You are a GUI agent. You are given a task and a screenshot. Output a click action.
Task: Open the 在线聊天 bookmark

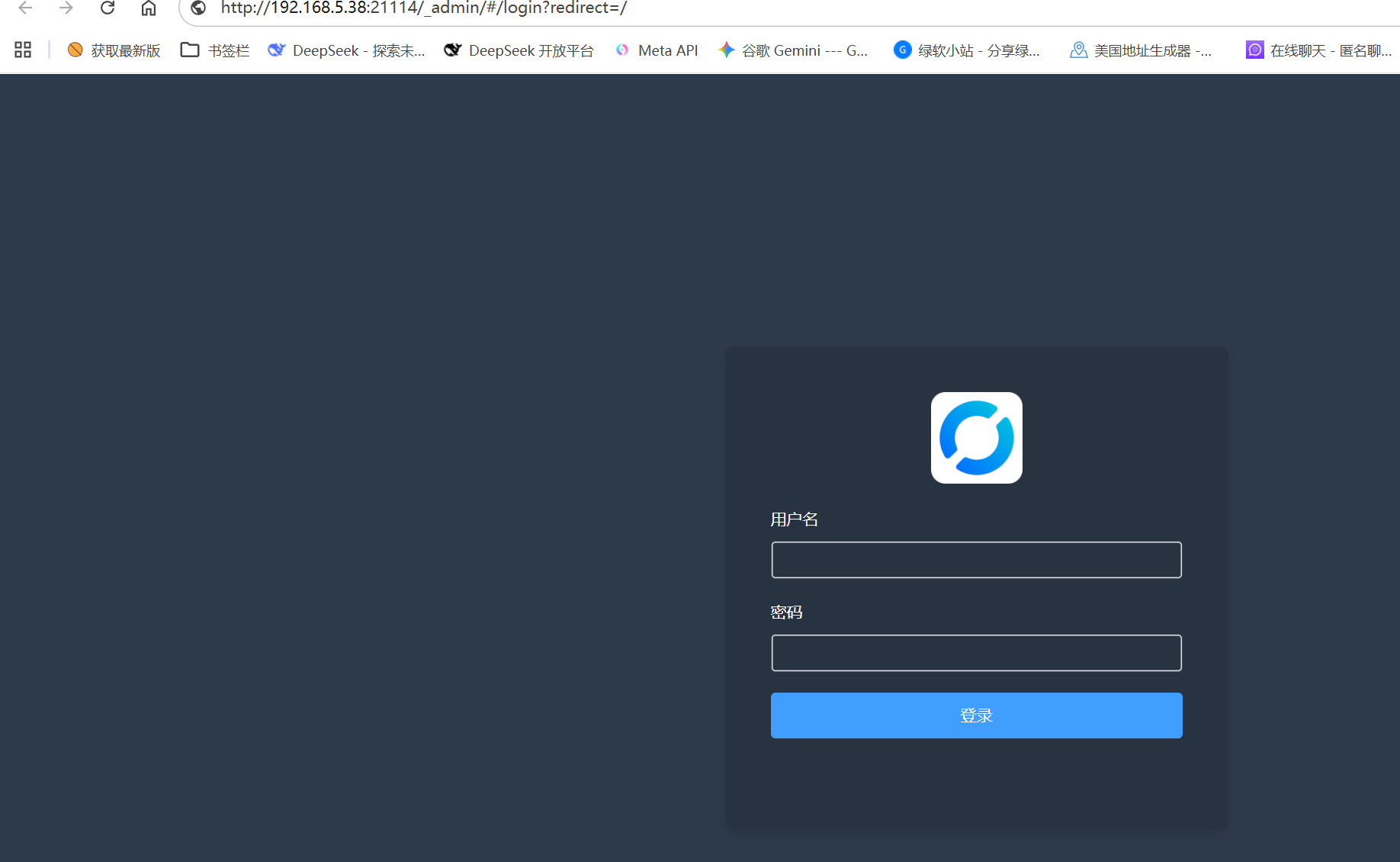coord(1319,50)
